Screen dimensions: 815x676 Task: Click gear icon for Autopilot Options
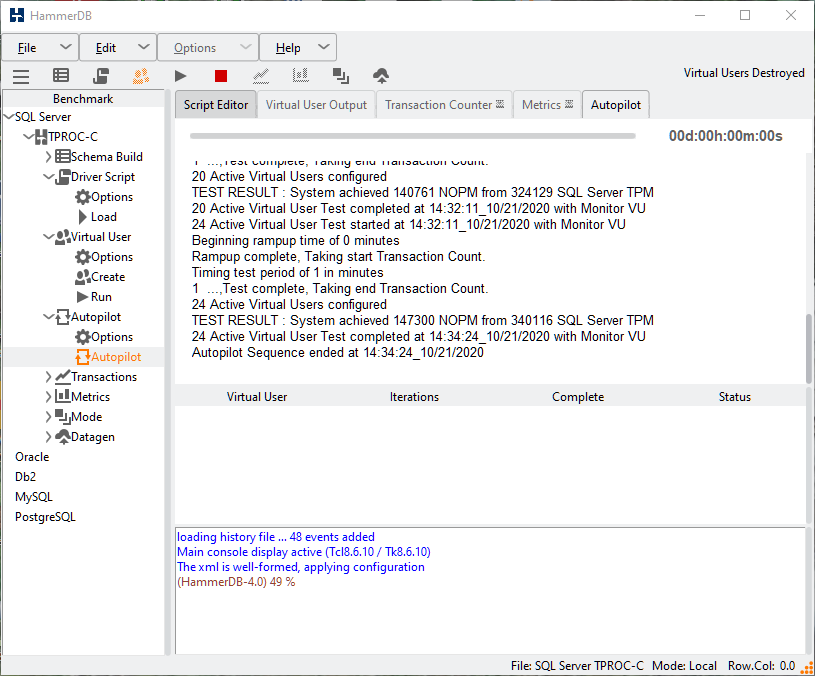(83, 337)
